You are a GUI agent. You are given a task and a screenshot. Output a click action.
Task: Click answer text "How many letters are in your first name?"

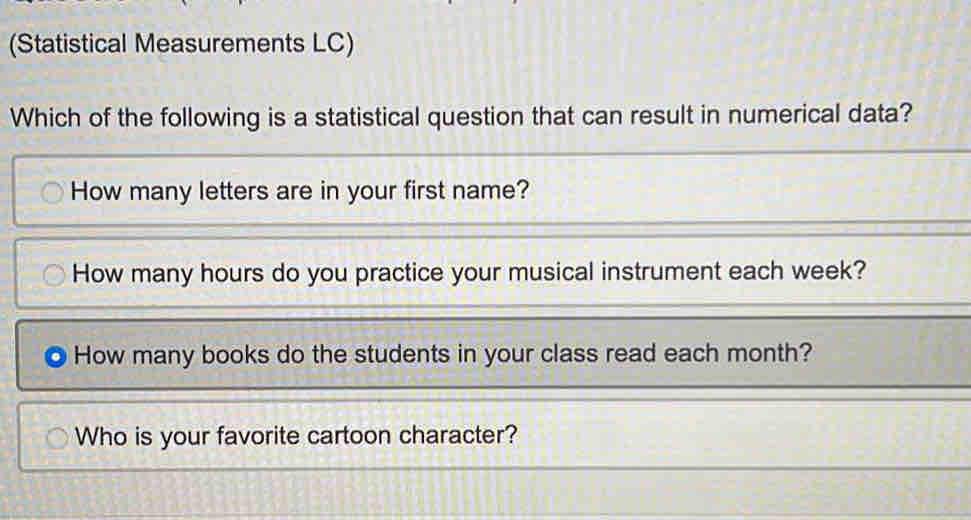300,190
